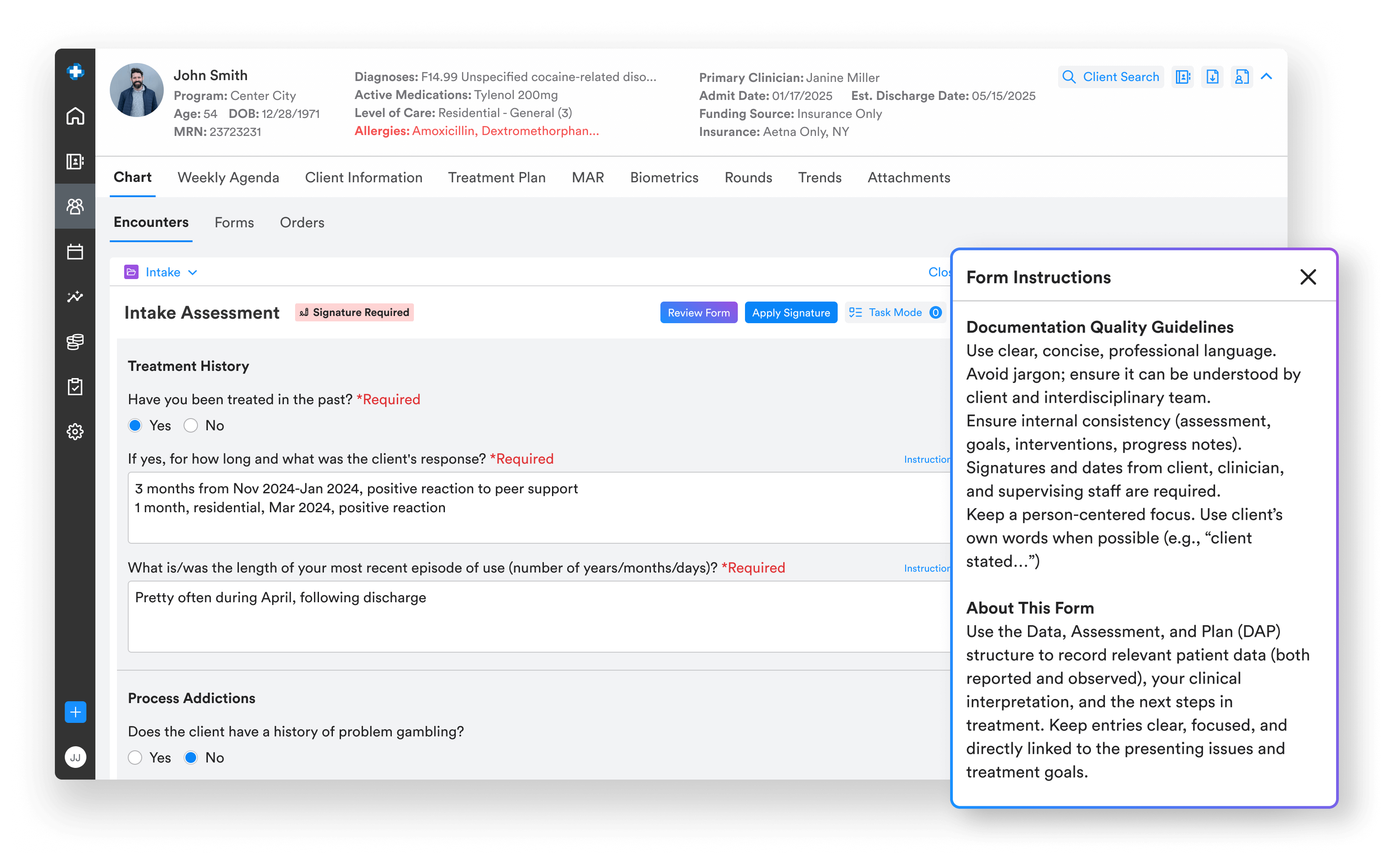Screen dimensions: 1400x857
Task: Click the Apply Signature button
Action: tap(790, 312)
